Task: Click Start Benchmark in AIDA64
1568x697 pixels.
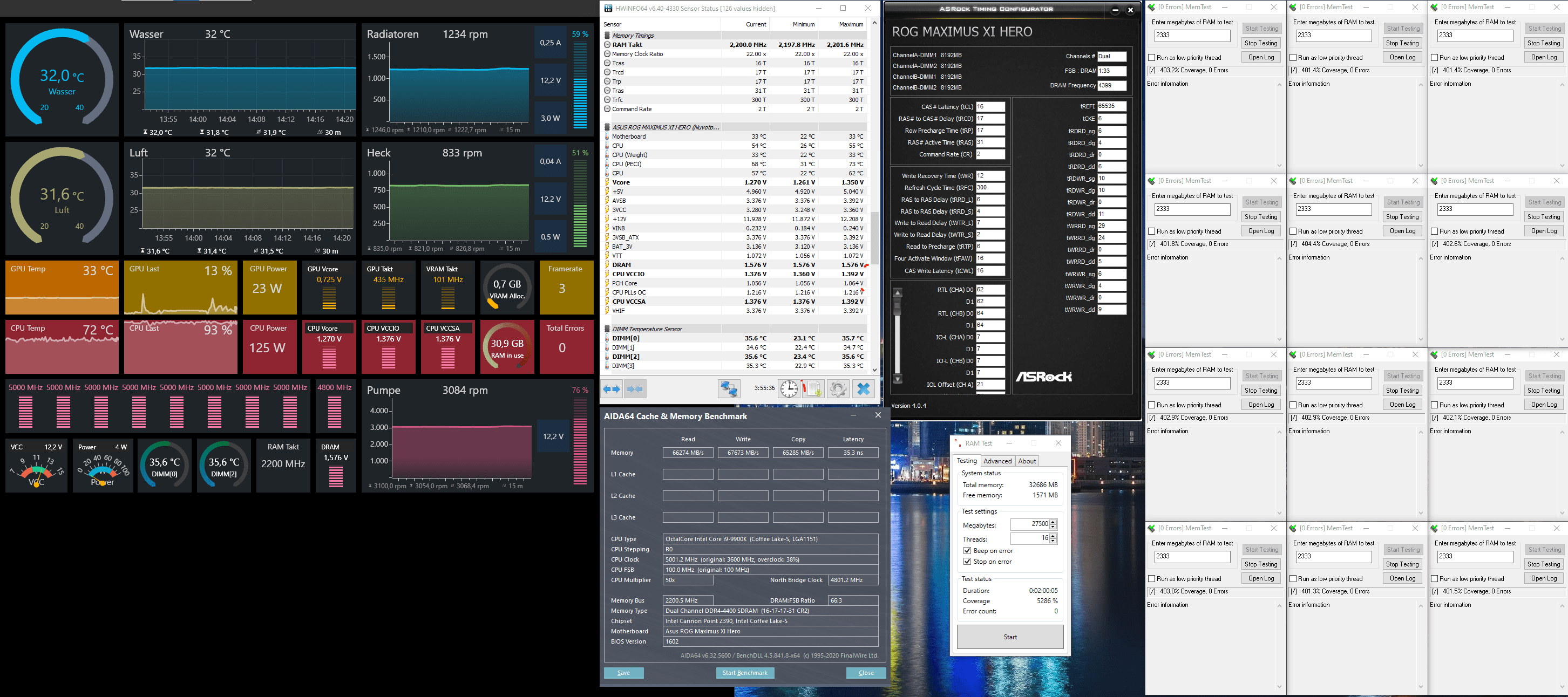Action: click(x=745, y=673)
